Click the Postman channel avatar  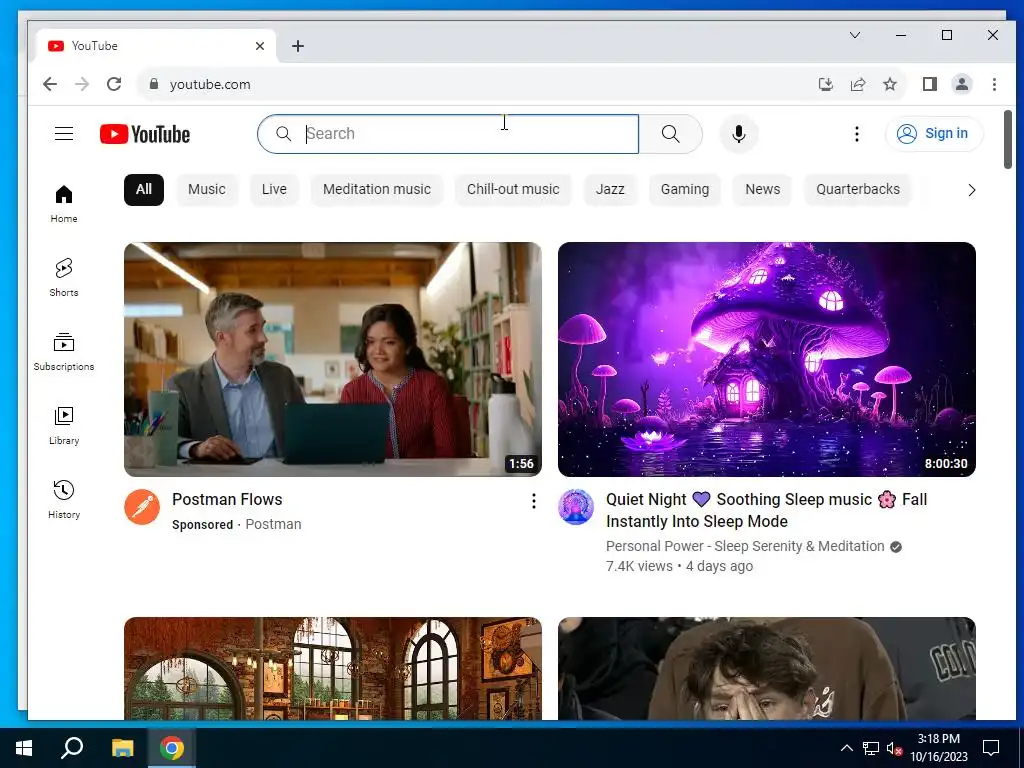click(x=142, y=507)
